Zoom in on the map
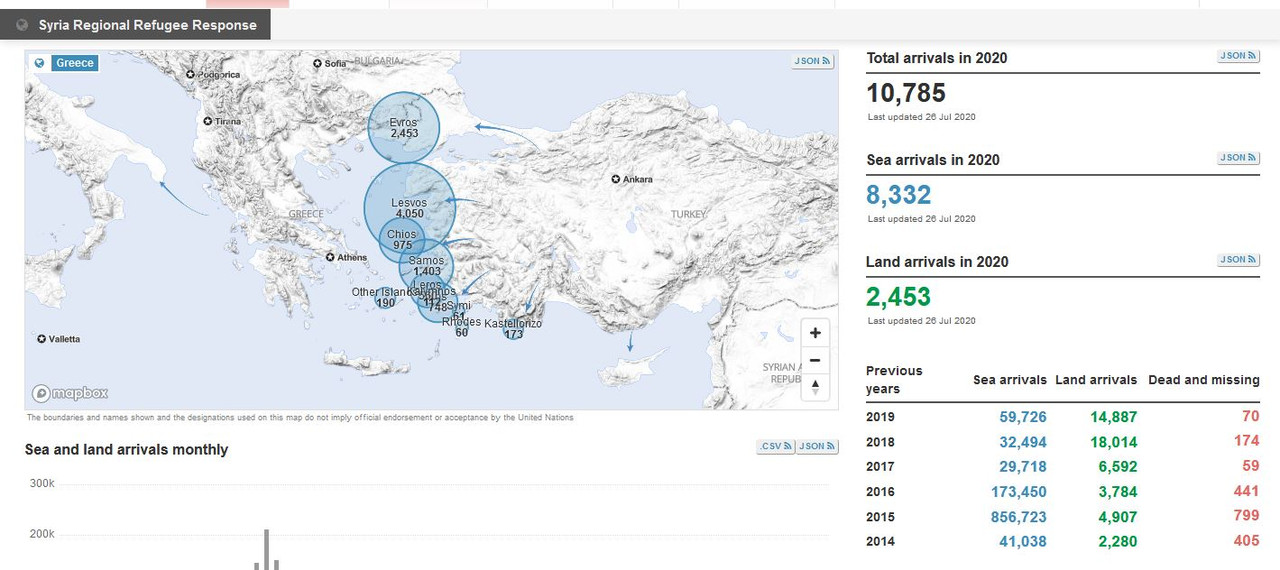The image size is (1280, 570). point(815,334)
